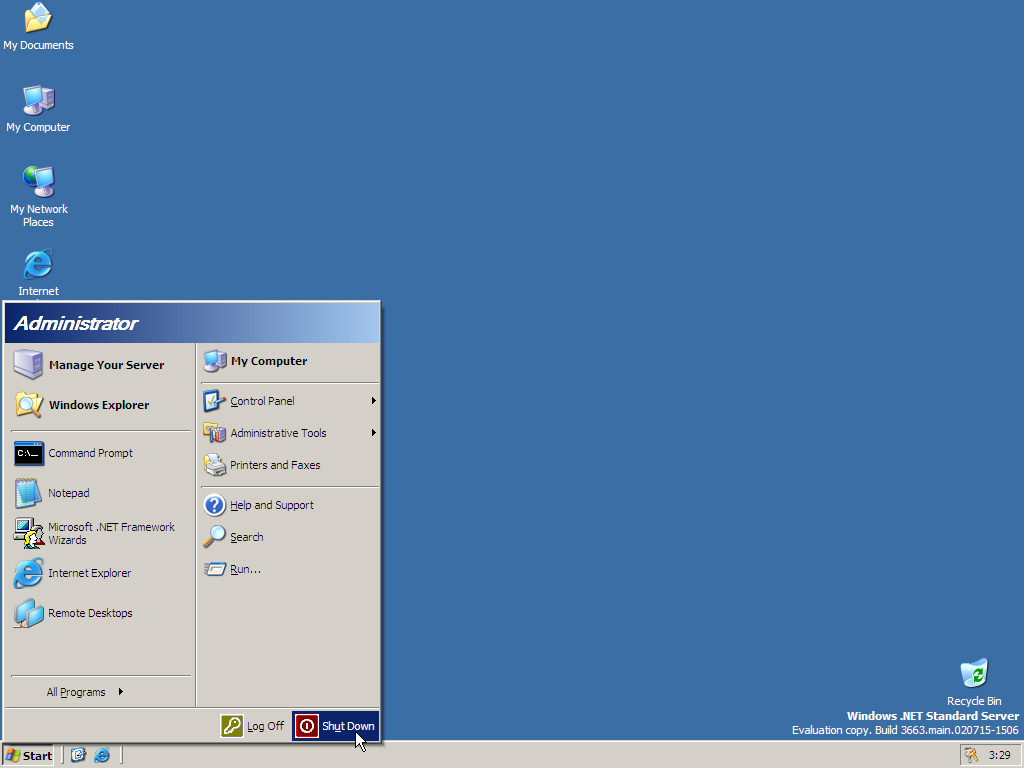Click the Start button on taskbar
Image resolution: width=1024 pixels, height=768 pixels.
tap(28, 755)
